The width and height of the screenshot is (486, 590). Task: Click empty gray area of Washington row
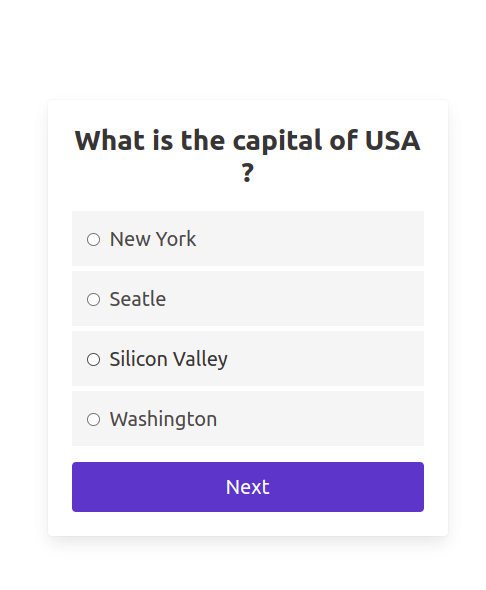pos(320,419)
